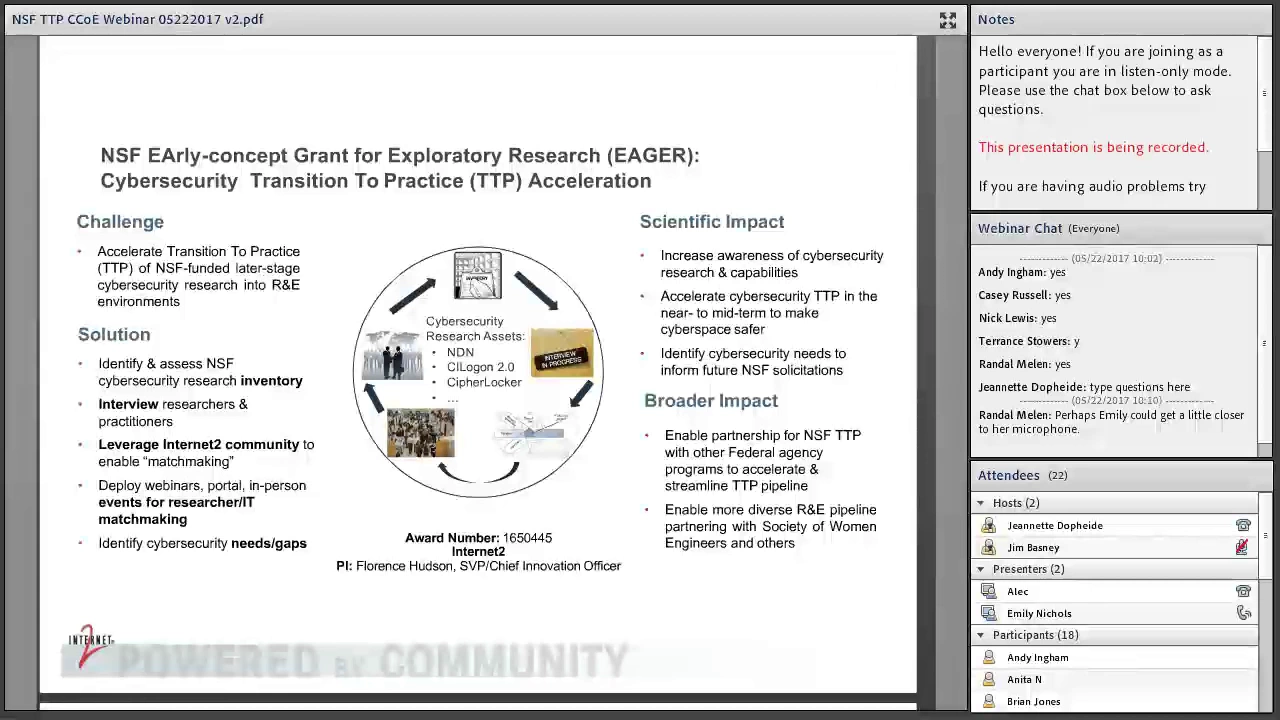This screenshot has height=720, width=1280.
Task: Click the chat message 'Terrance Stowers: y'
Action: coord(1029,341)
